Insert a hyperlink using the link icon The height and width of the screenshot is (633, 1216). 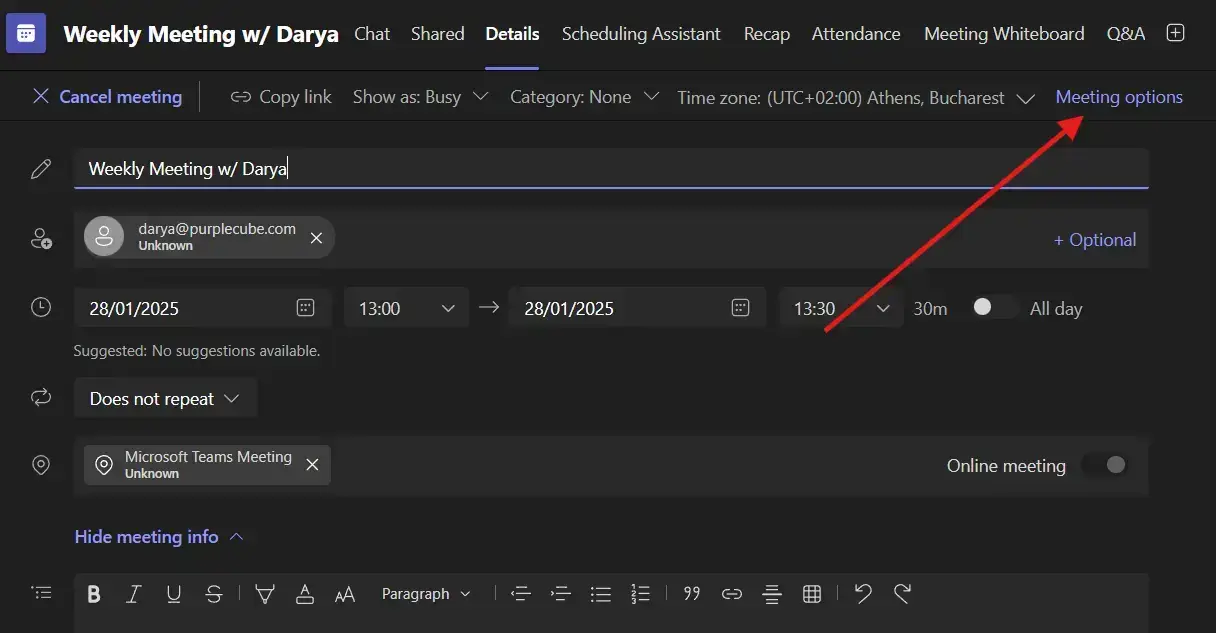click(x=732, y=594)
